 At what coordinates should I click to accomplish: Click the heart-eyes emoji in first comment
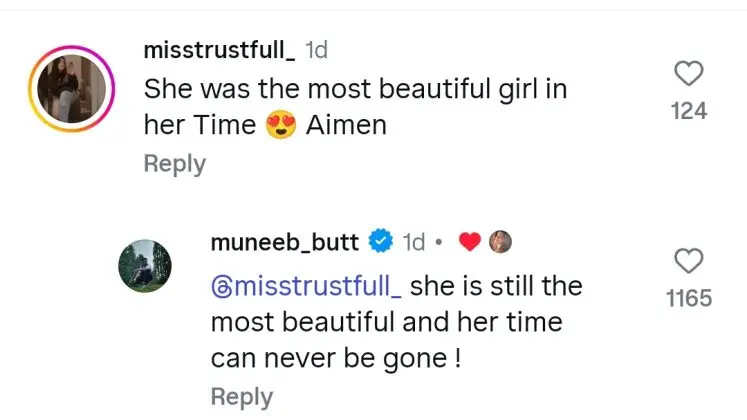pos(282,127)
